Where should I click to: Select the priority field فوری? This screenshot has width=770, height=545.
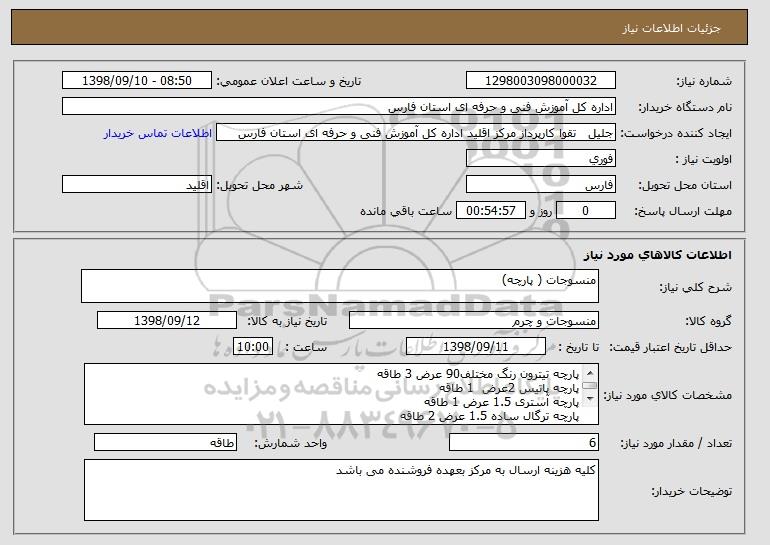click(541, 159)
